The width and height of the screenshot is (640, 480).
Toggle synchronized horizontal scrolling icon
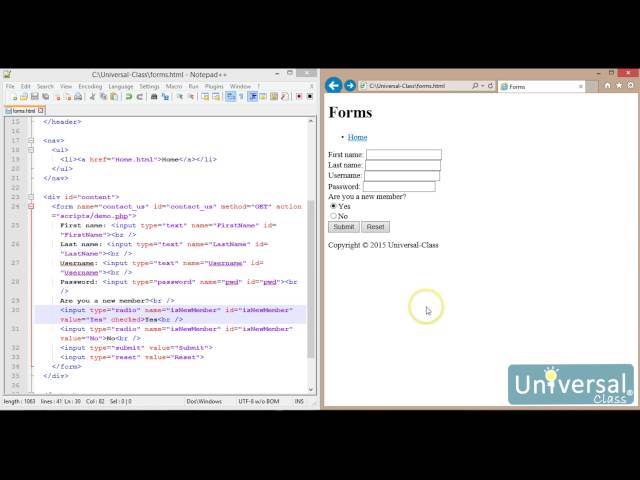coord(216,97)
